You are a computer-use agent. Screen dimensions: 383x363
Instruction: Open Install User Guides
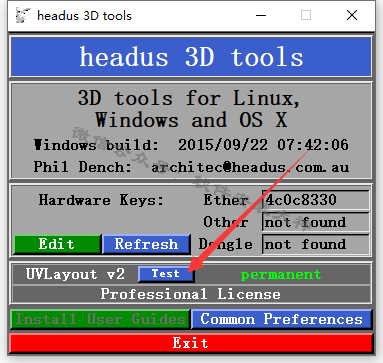coord(100,319)
